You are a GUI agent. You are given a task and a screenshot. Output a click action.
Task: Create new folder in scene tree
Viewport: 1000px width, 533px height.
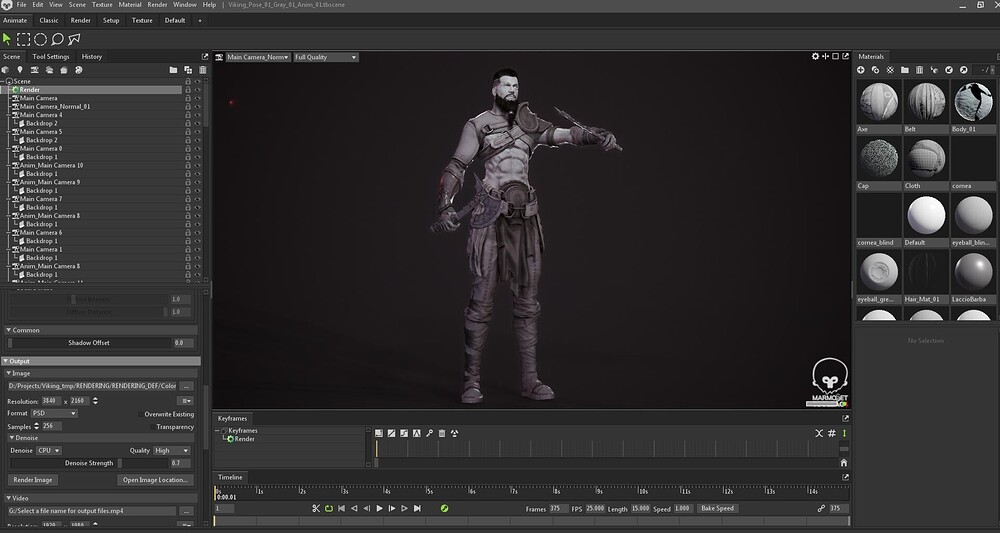(173, 70)
